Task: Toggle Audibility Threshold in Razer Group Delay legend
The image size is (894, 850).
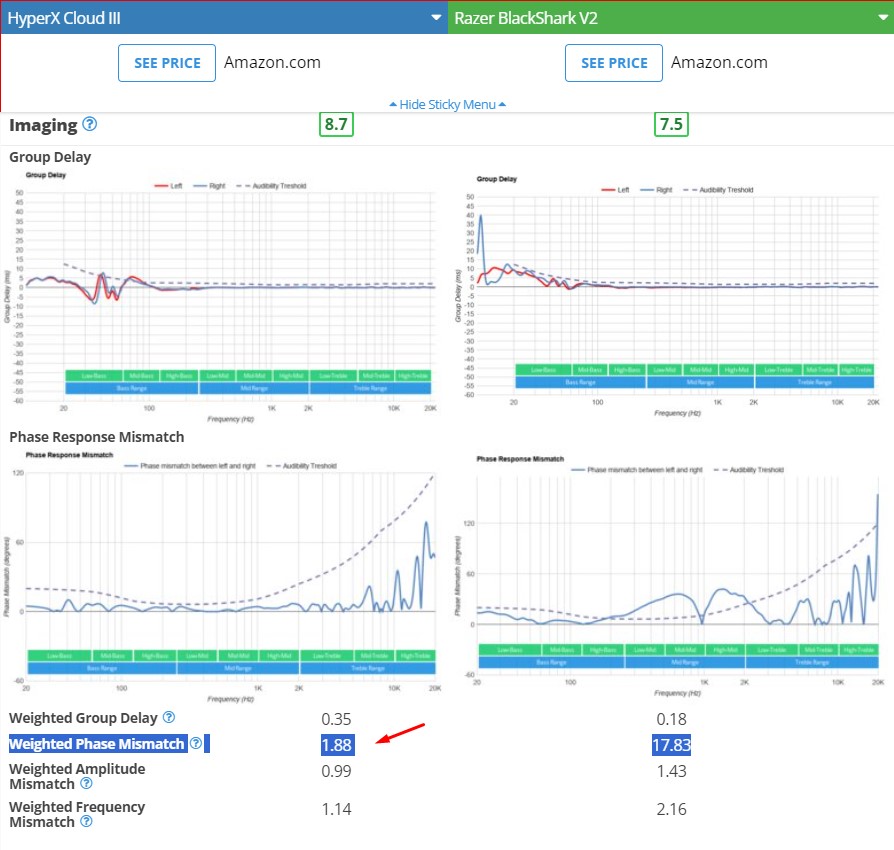Action: coord(718,190)
